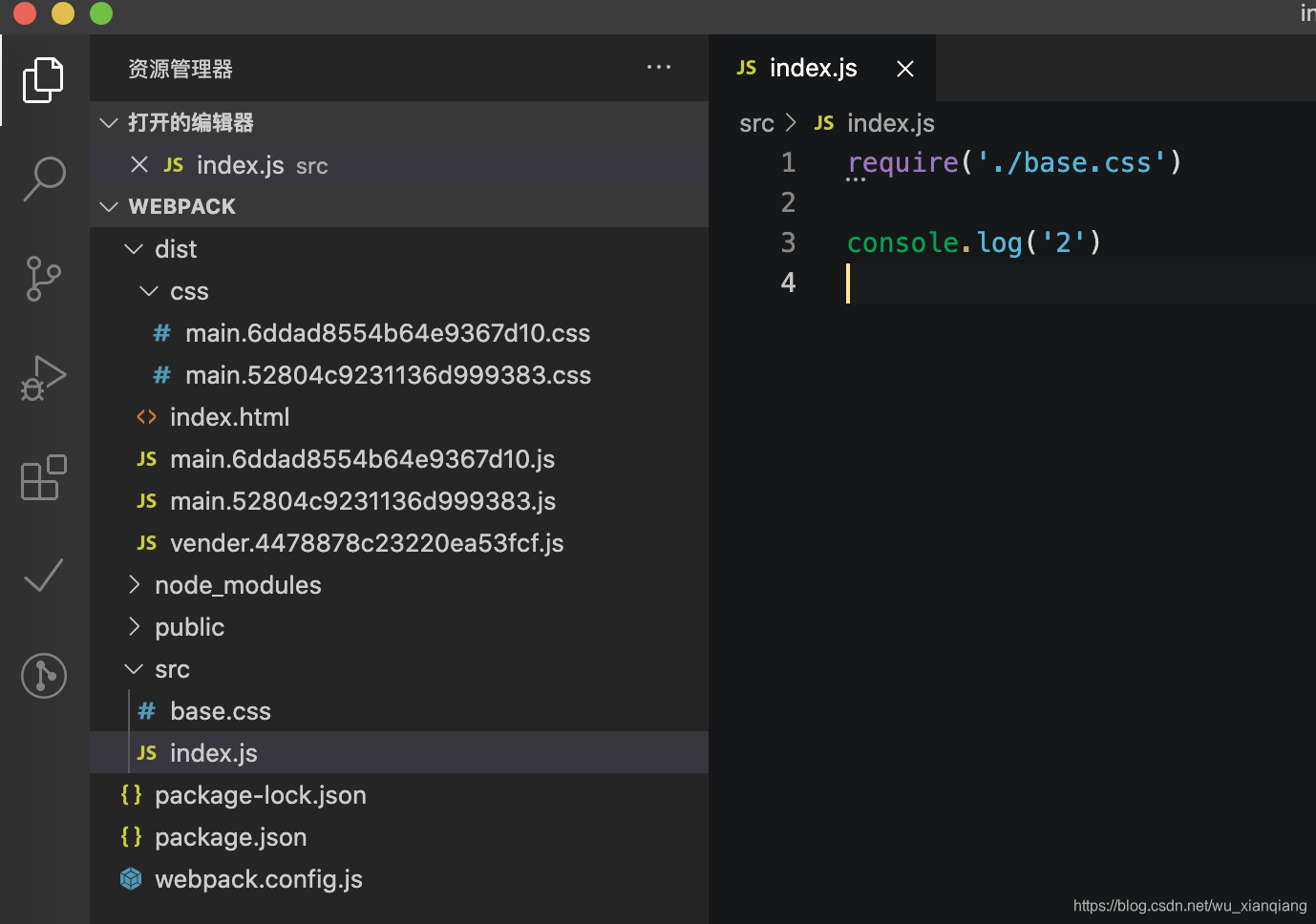This screenshot has width=1316, height=924.
Task: Open the Explorer view in activity bar
Action: pyautogui.click(x=44, y=79)
